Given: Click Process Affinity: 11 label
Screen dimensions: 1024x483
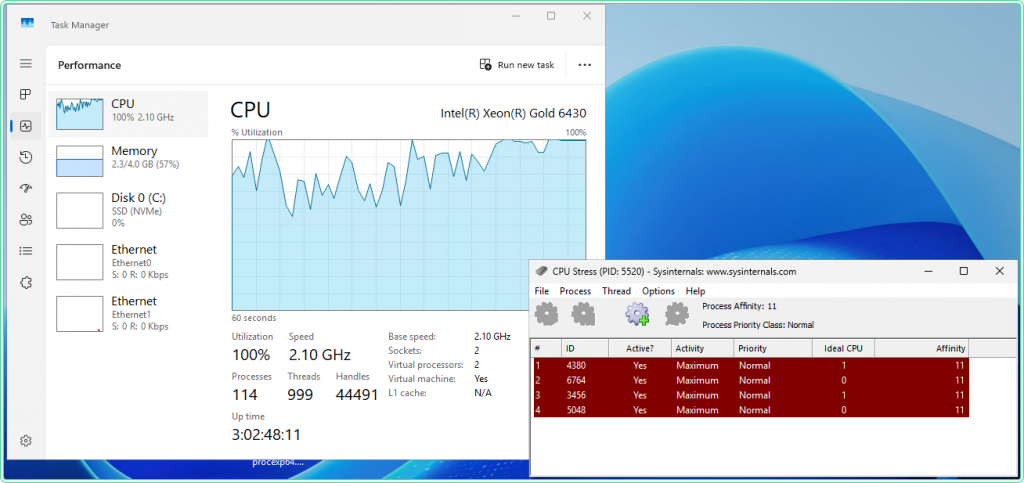Looking at the screenshot, I should click(739, 306).
